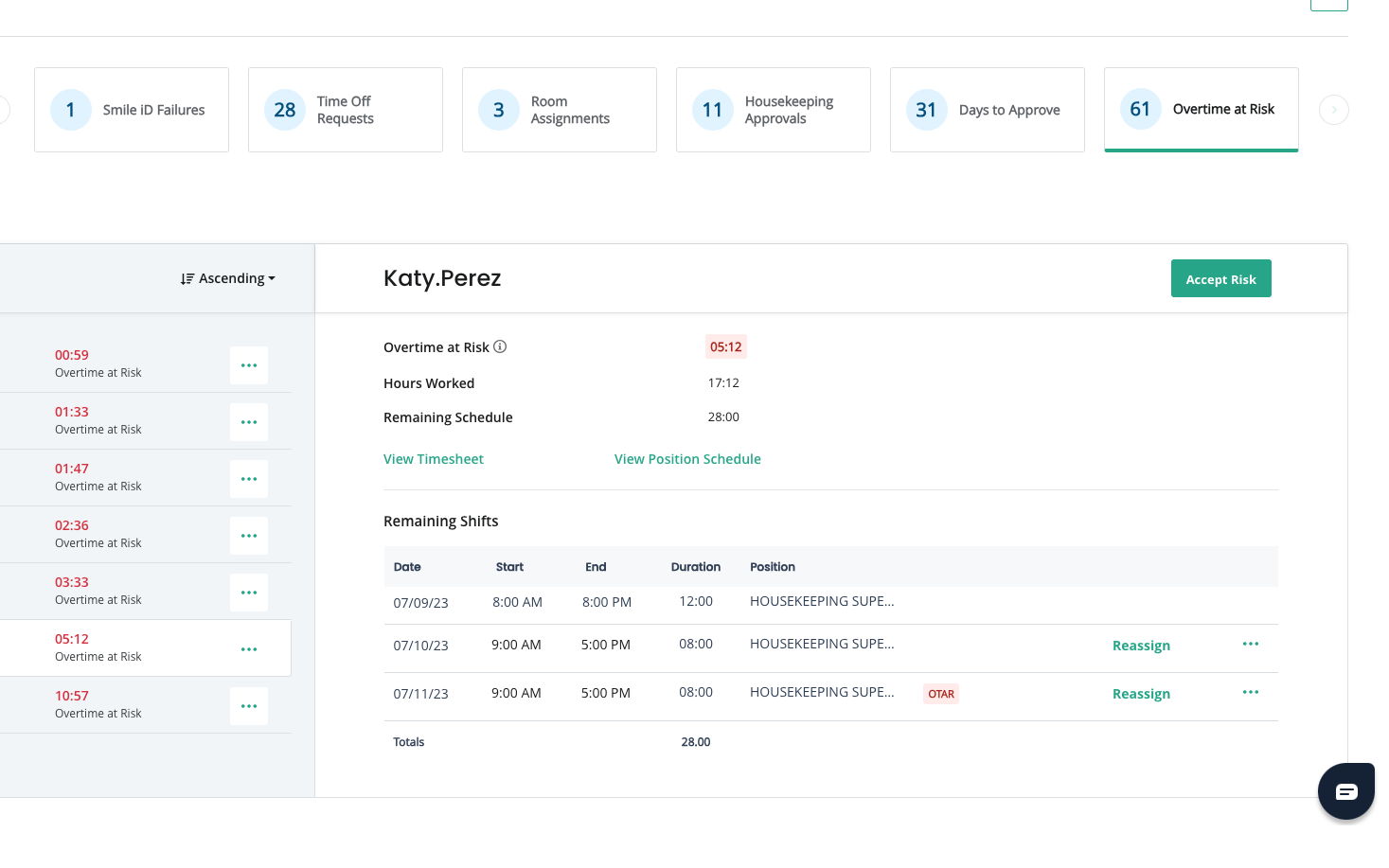Open the Smile iD Failures card
Screen dimensions: 1389x868
tap(132, 110)
